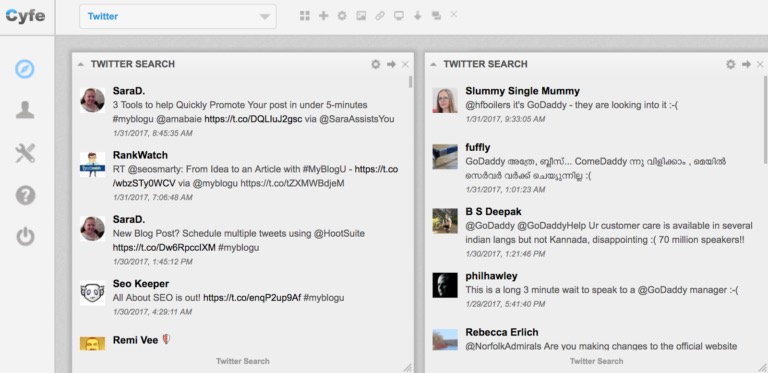This screenshot has width=768, height=373.
Task: Click the left widget's vertical scrollbar
Action: click(x=410, y=82)
